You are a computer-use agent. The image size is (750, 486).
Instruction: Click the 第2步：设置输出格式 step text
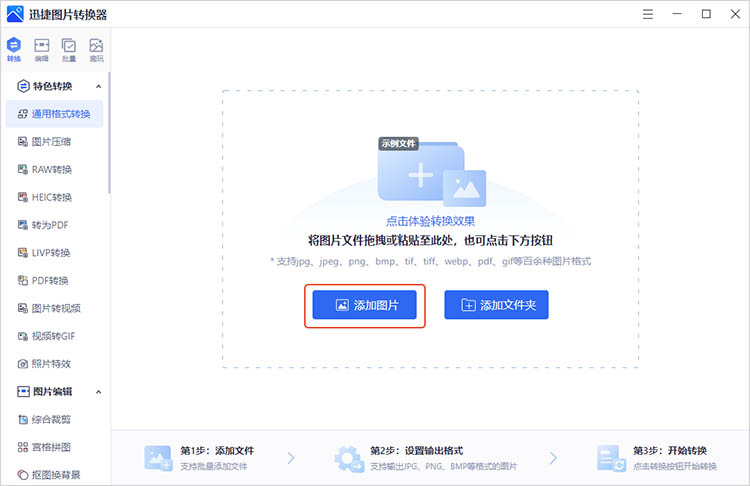pos(417,451)
